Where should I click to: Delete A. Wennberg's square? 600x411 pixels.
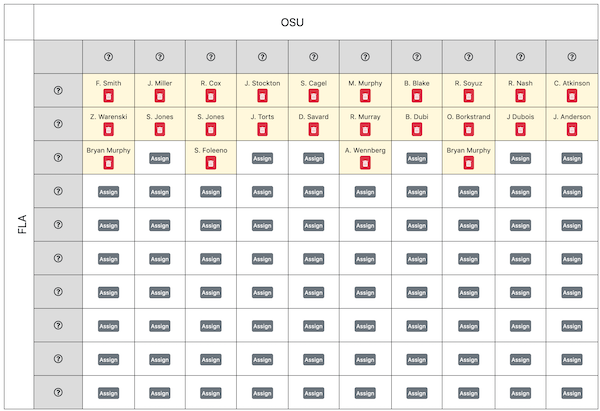point(365,163)
